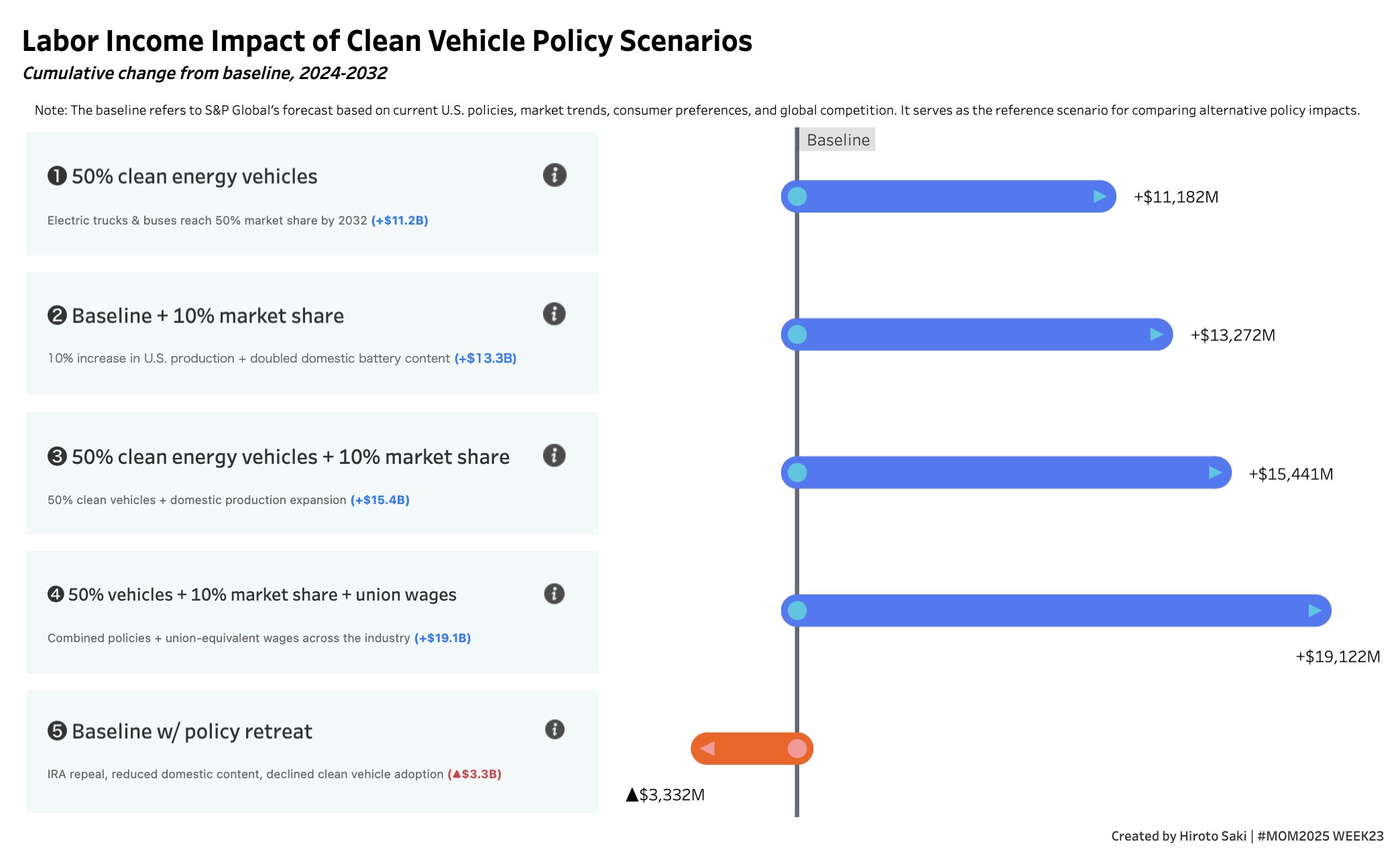1400x858 pixels.
Task: Click the #MOM2025 WEEK23 credit text
Action: [x=1320, y=836]
